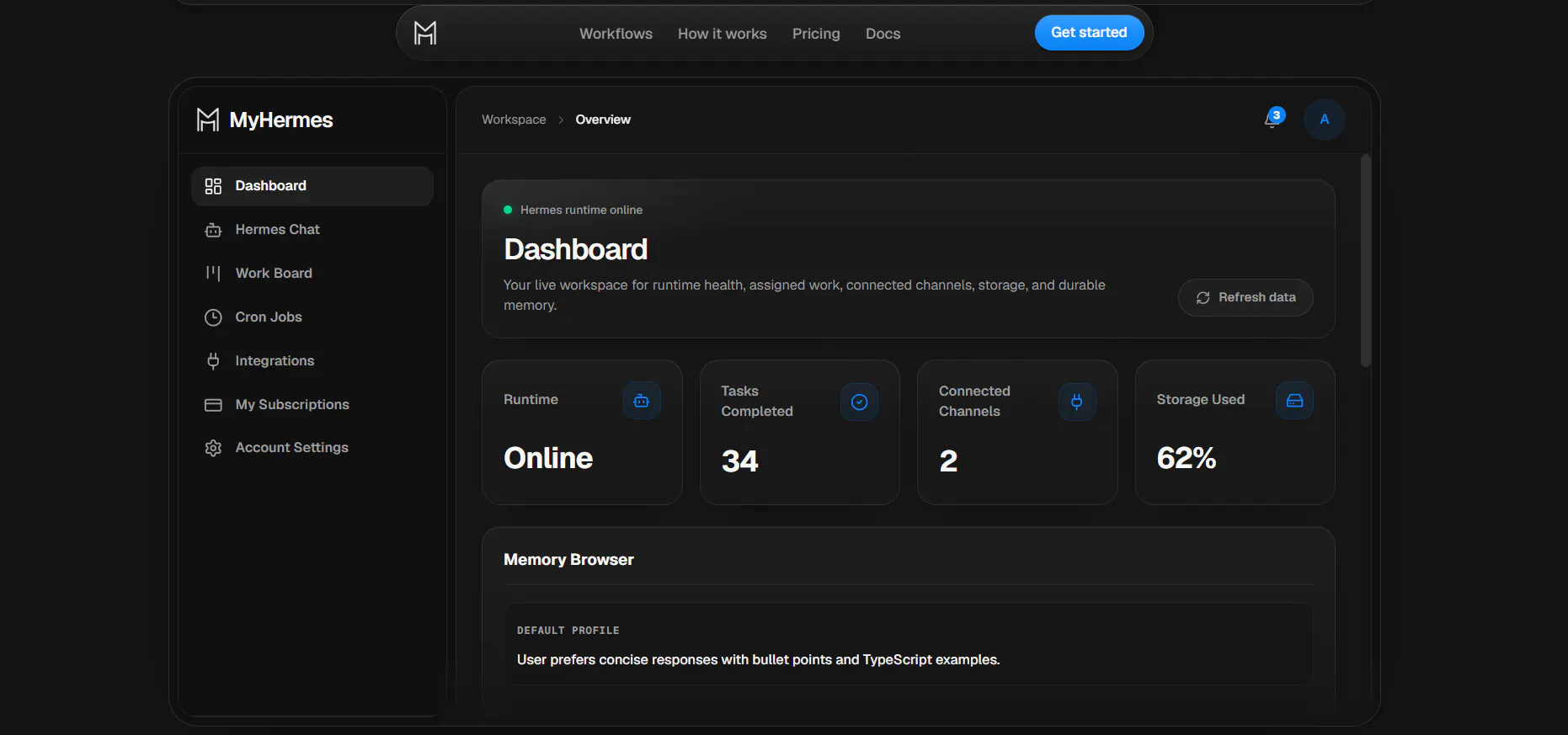Click the Cron Jobs clock icon
Viewport: 1568px width, 735px height.
point(213,317)
